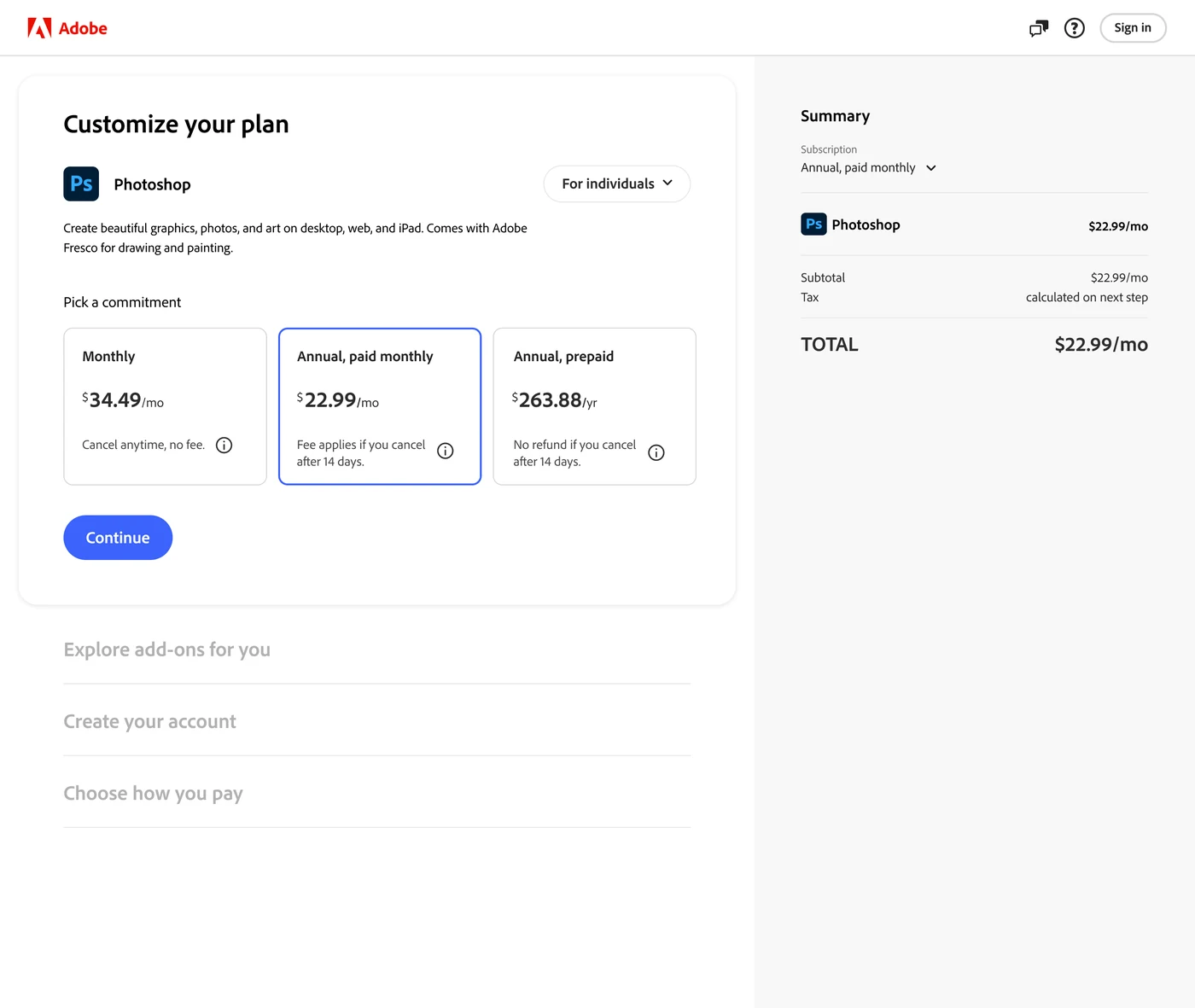Expand the Subscription Annual, paid monthly dropdown

[868, 167]
